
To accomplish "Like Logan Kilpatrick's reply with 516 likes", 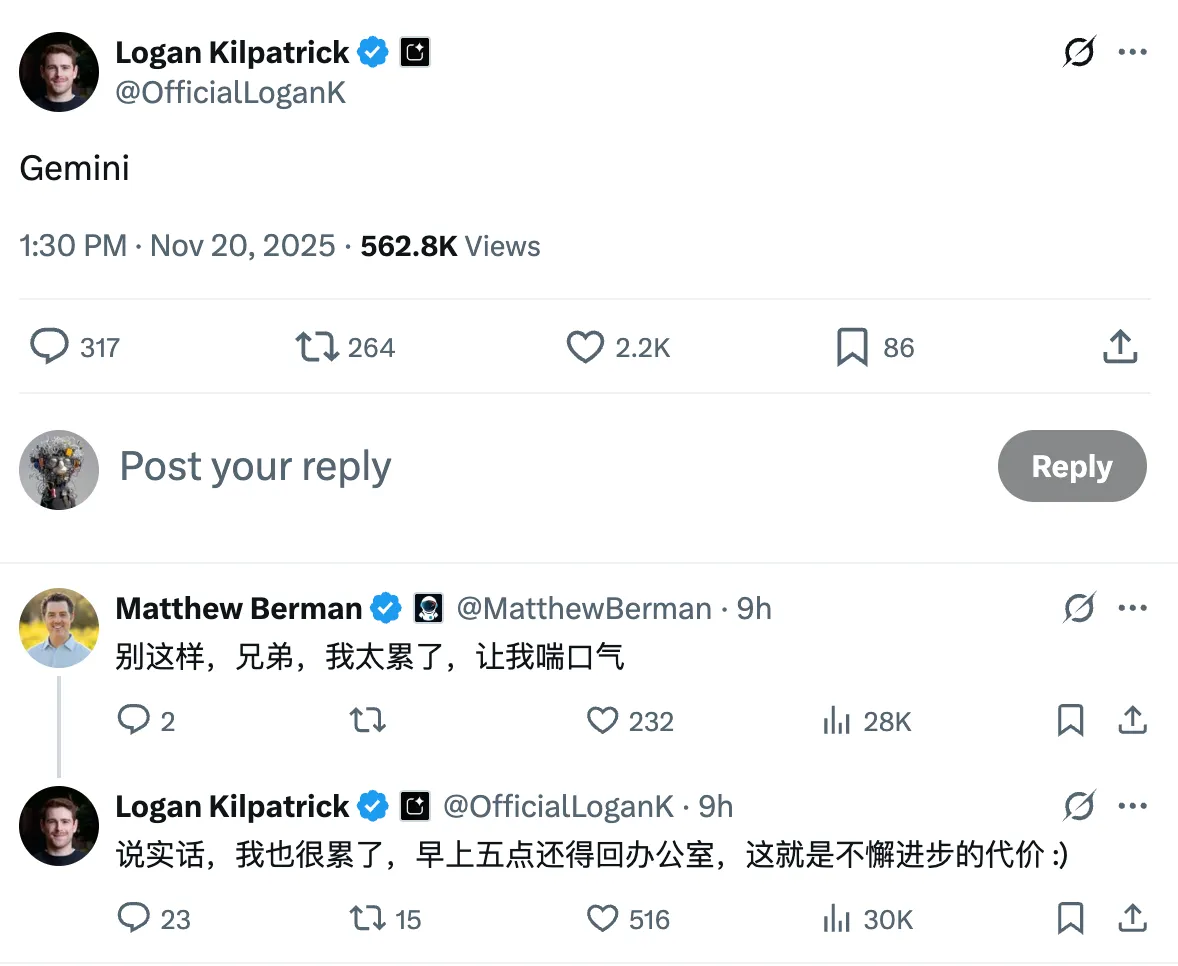I will coord(602,919).
